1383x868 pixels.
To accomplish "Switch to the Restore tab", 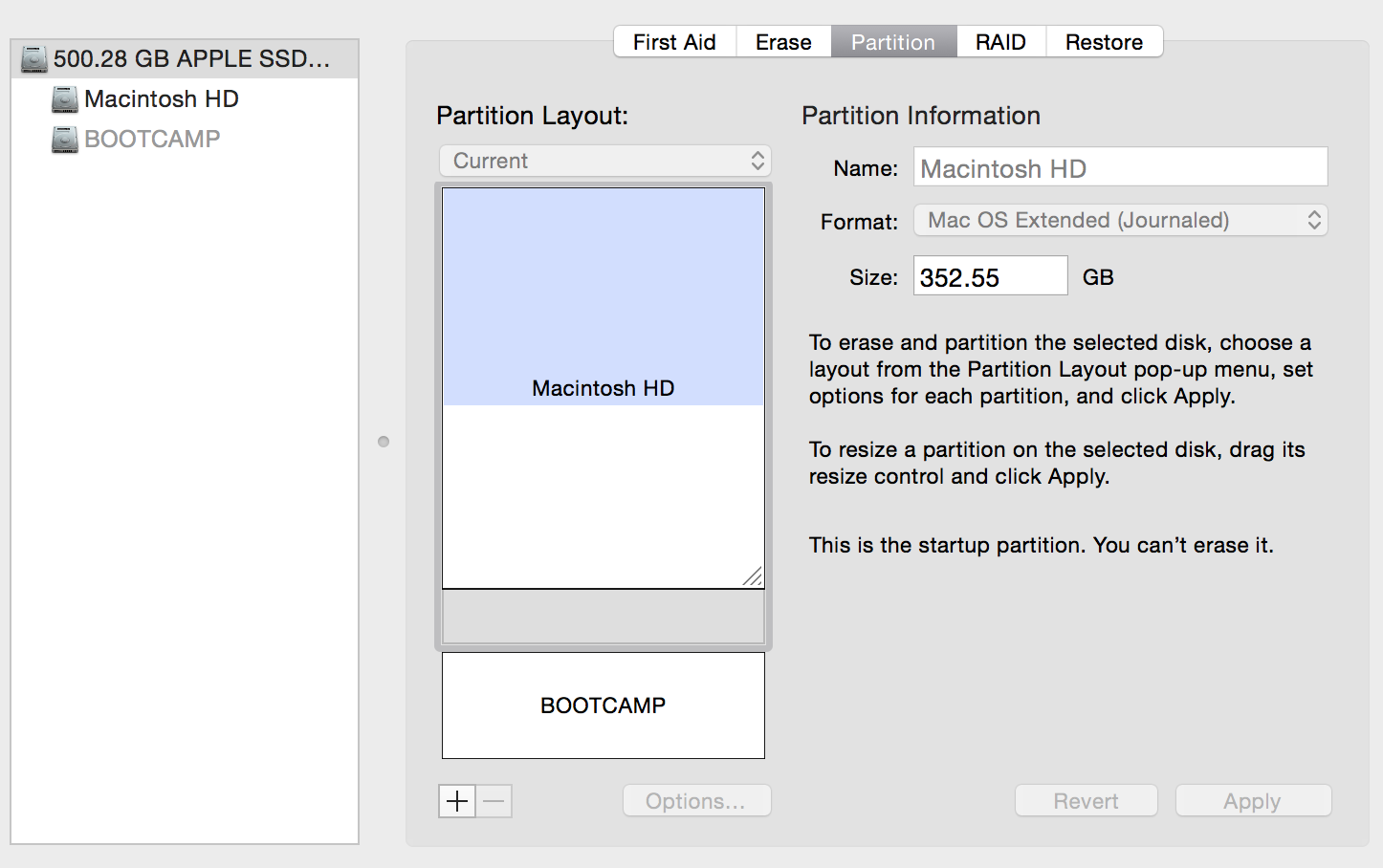I will click(1104, 41).
